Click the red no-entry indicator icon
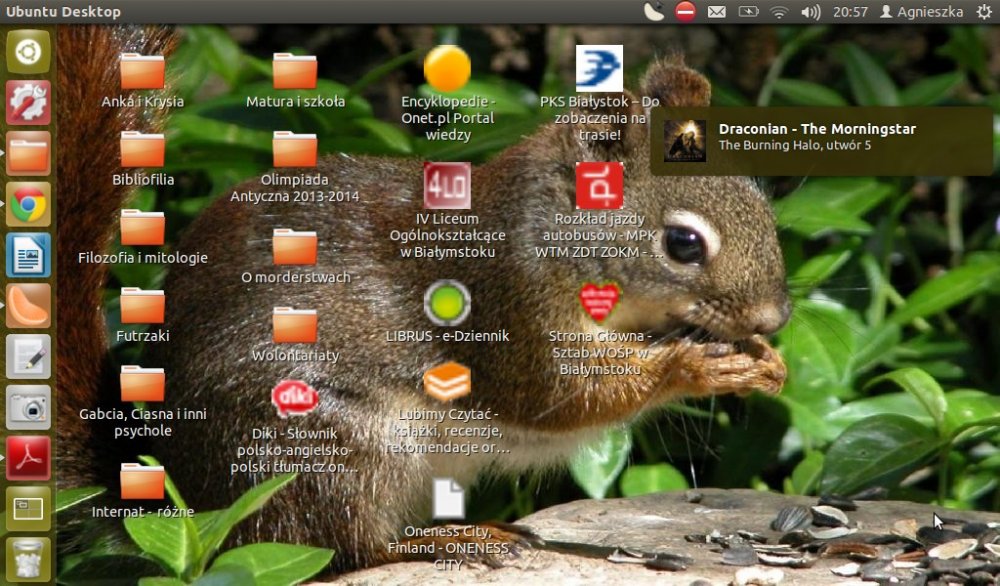This screenshot has width=1000, height=586. click(x=686, y=11)
